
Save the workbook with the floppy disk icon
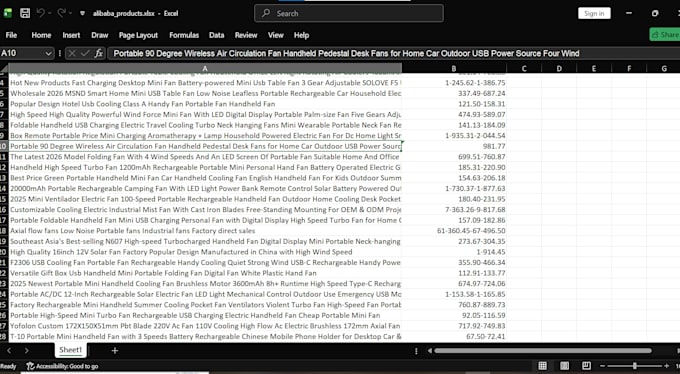(x=25, y=13)
